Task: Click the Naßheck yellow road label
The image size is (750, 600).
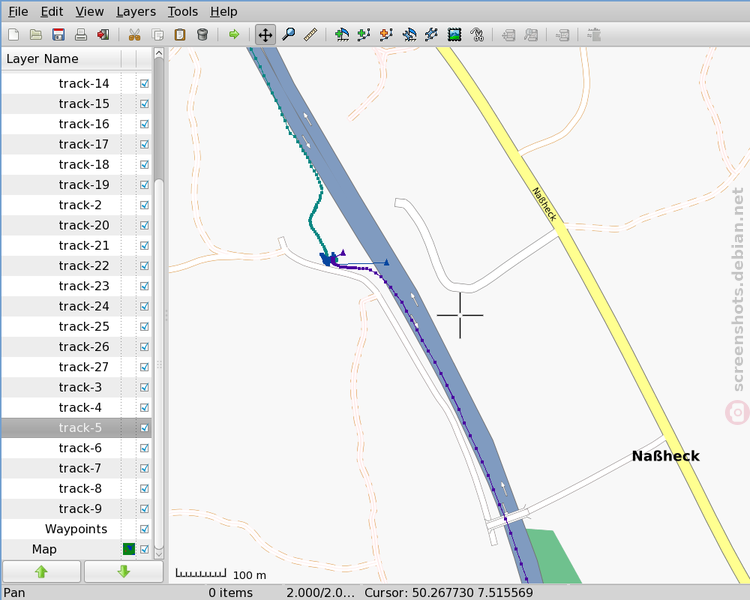Action: point(545,204)
